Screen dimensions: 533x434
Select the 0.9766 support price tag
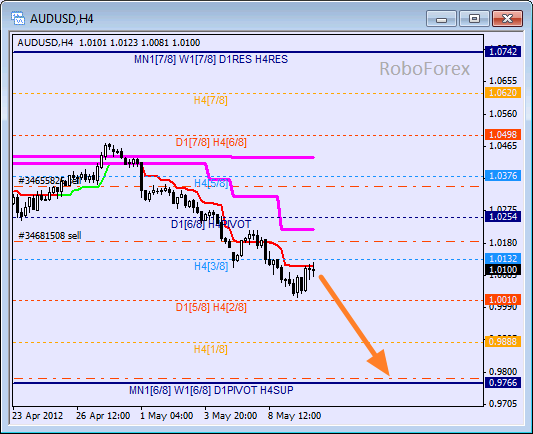503,383
